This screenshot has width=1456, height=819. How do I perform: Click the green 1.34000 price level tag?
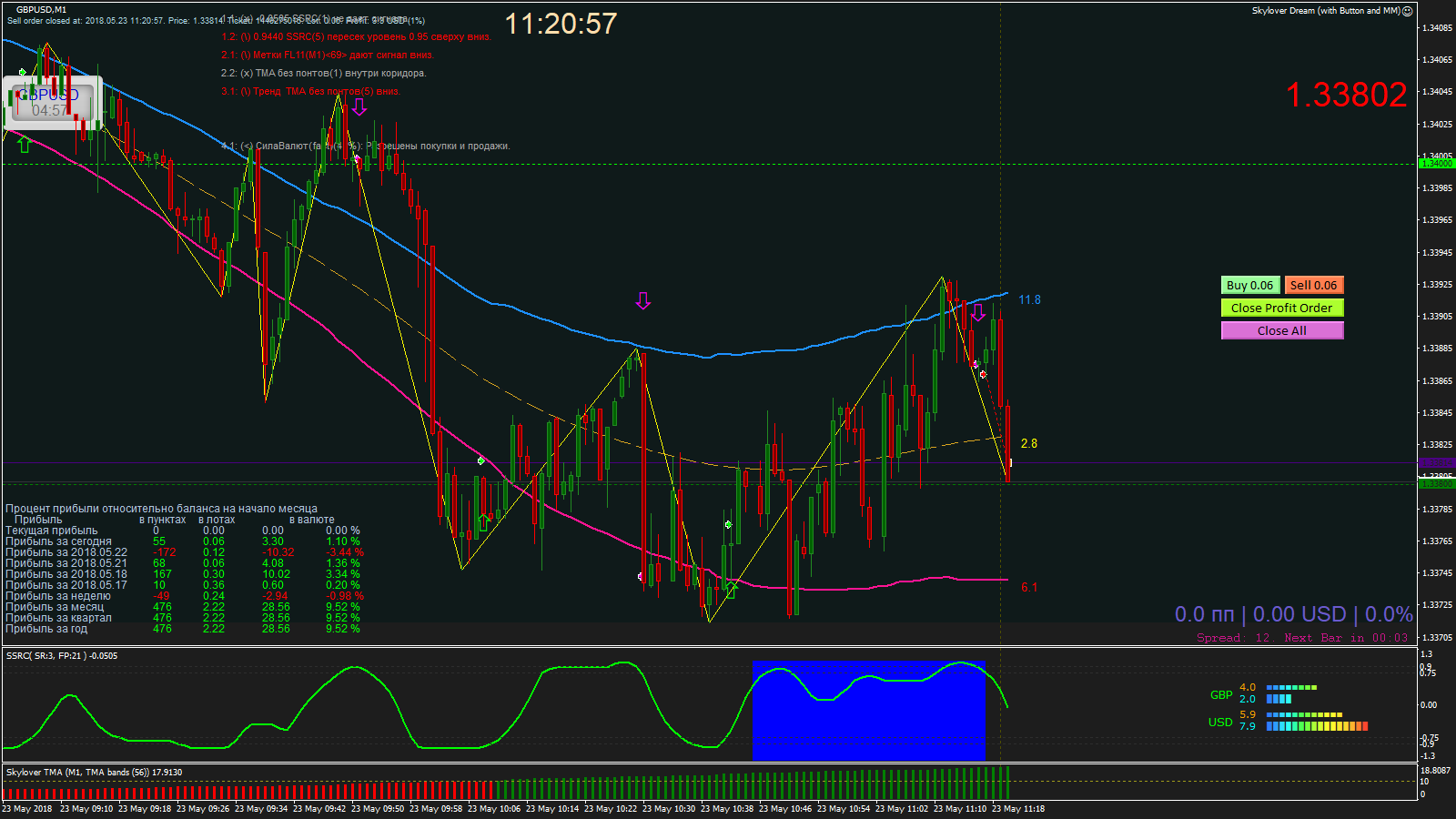click(x=1437, y=163)
